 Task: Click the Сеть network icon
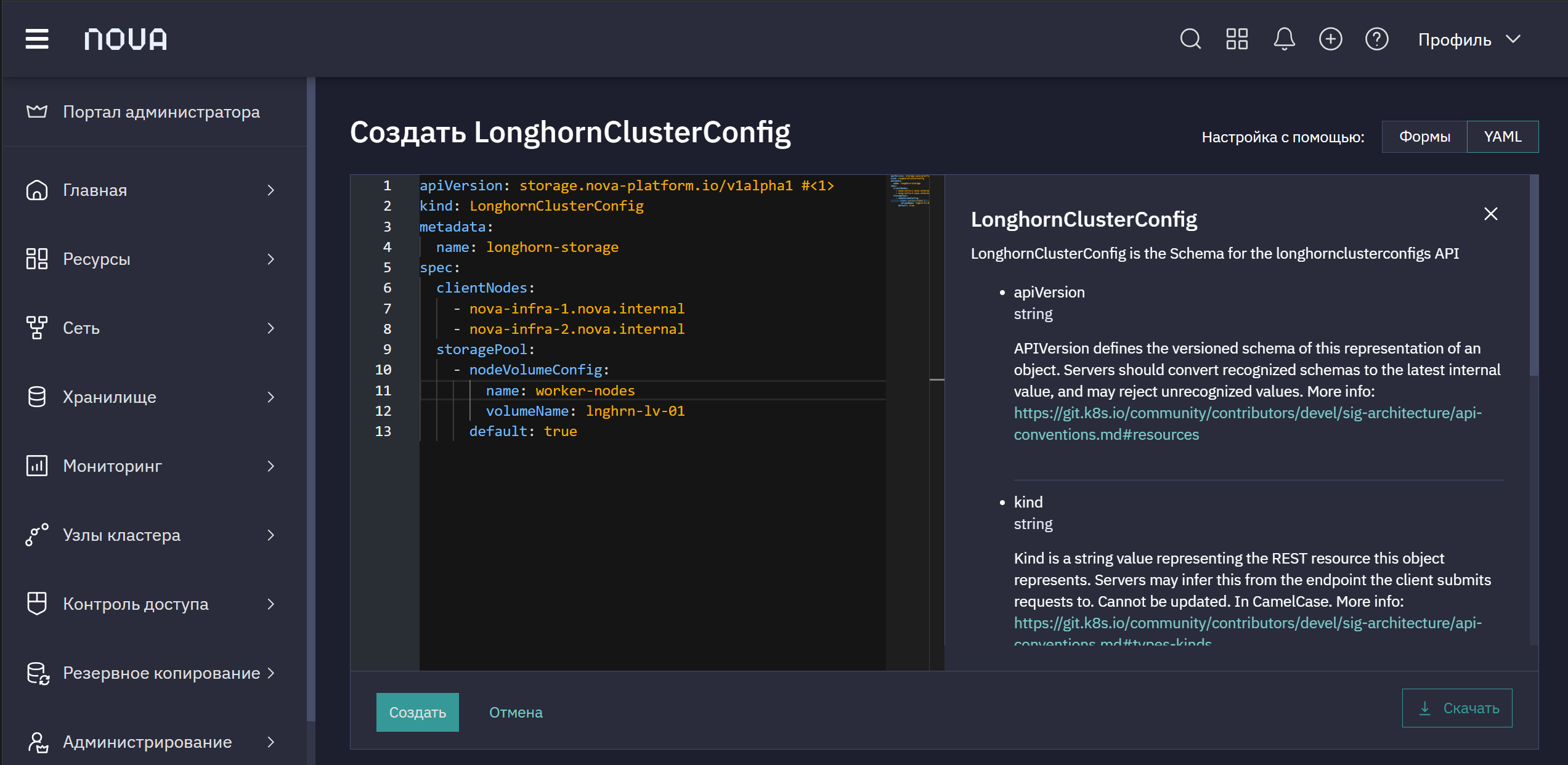(x=37, y=328)
